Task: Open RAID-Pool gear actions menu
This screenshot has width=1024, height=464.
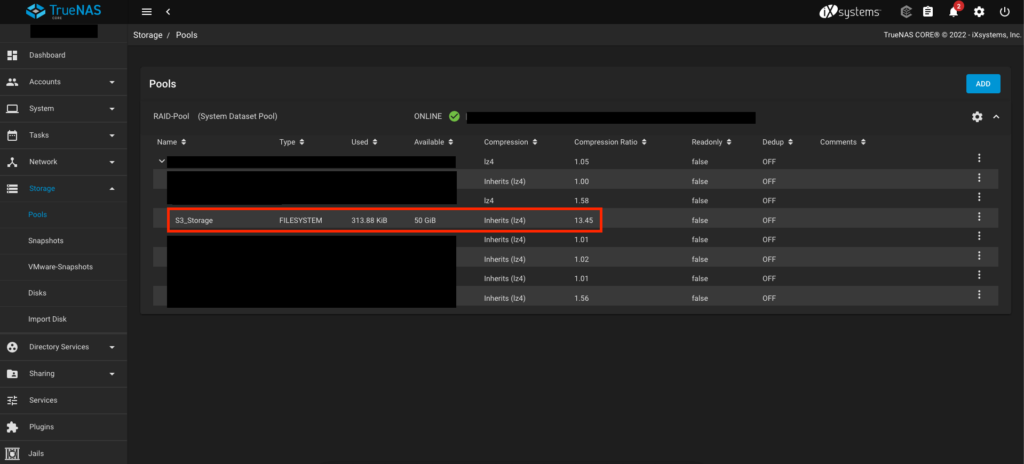Action: coord(977,116)
